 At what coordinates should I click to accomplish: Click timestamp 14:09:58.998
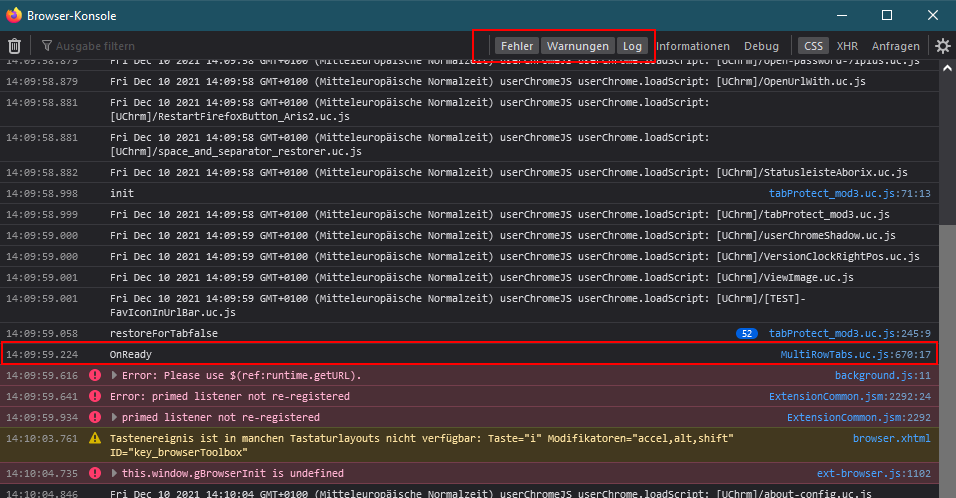click(x=42, y=193)
